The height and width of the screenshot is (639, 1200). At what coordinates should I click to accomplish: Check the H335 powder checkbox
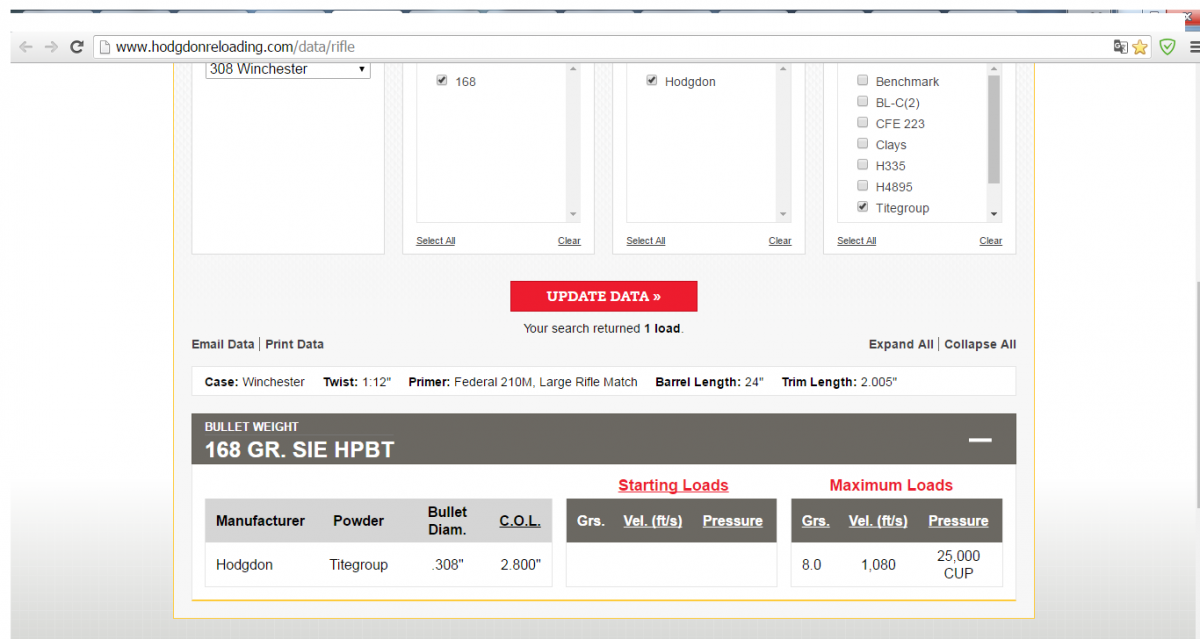coord(863,165)
